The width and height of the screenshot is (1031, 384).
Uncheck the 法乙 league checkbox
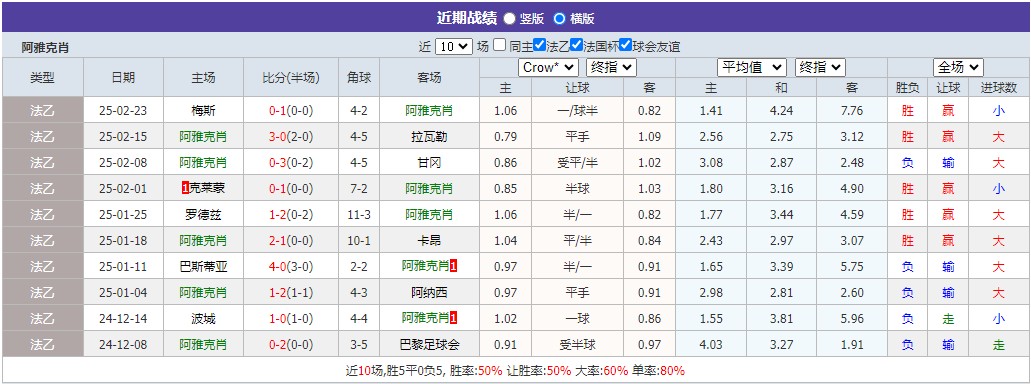(539, 45)
